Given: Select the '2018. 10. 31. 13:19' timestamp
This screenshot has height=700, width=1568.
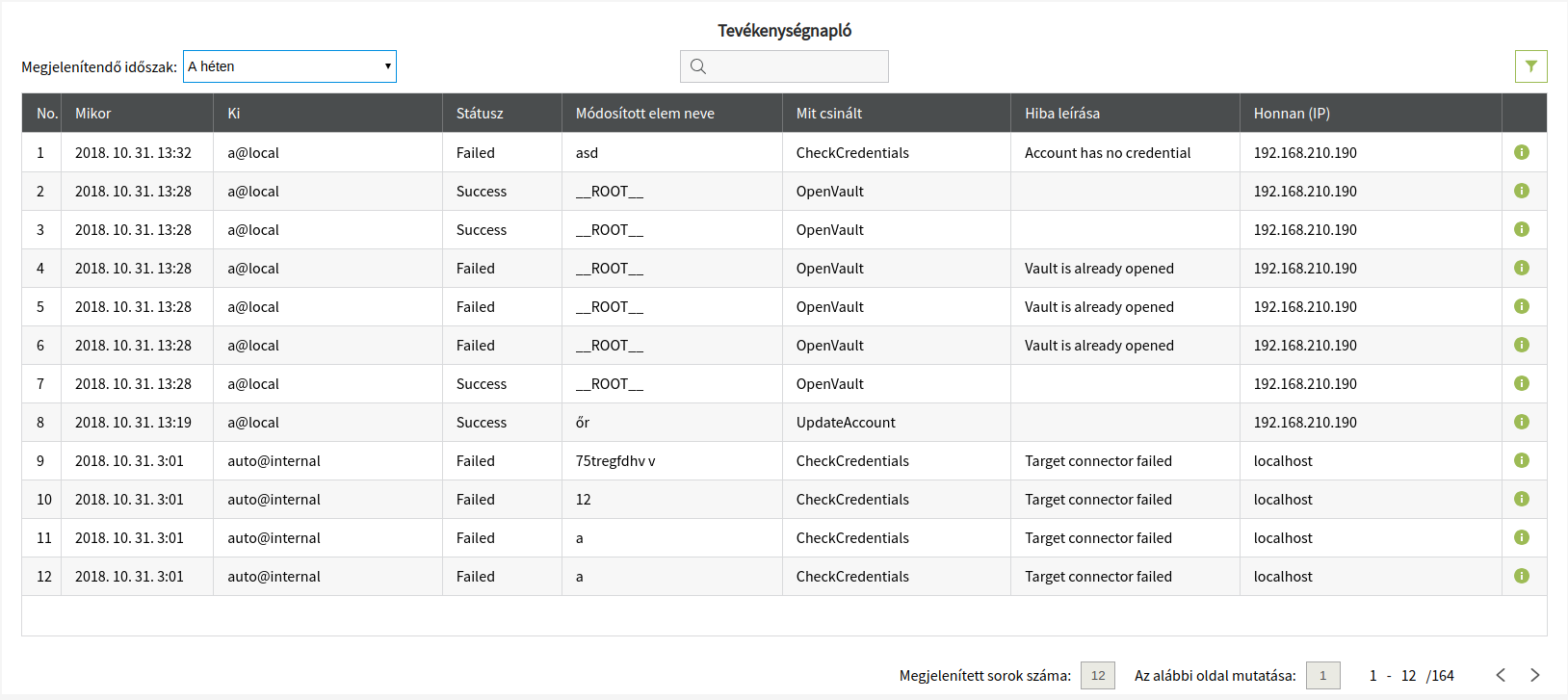Looking at the screenshot, I should coord(133,423).
